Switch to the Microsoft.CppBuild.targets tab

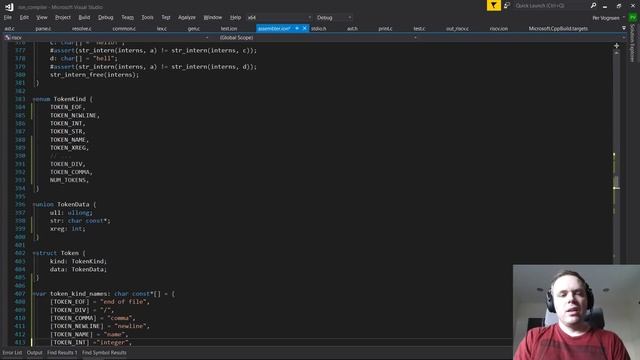[x=558, y=29]
